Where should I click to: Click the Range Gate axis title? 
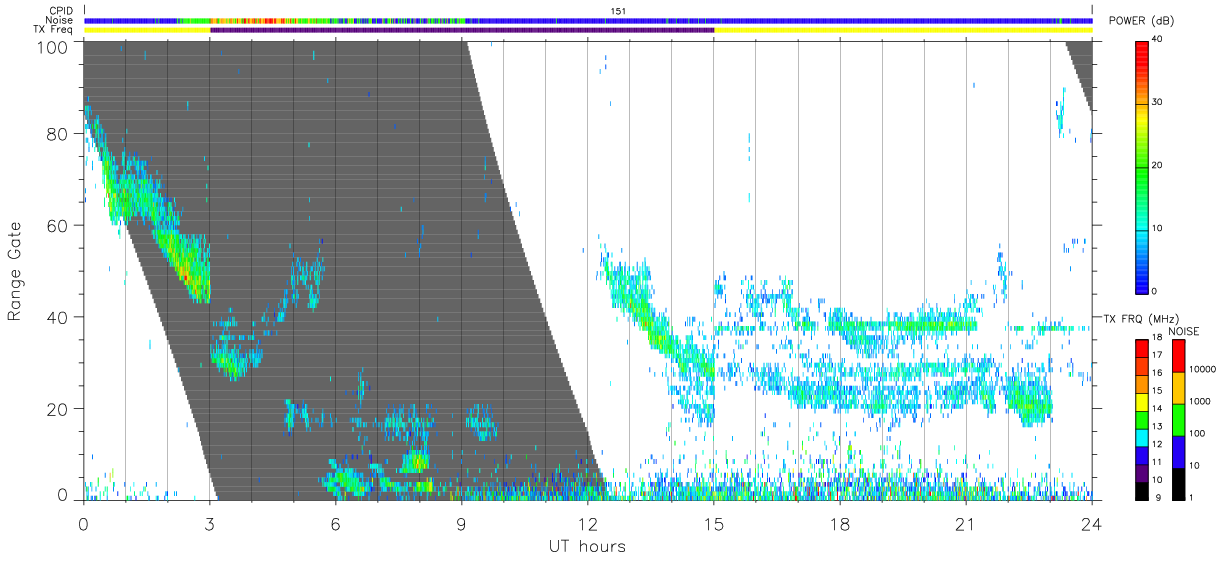click(x=16, y=270)
